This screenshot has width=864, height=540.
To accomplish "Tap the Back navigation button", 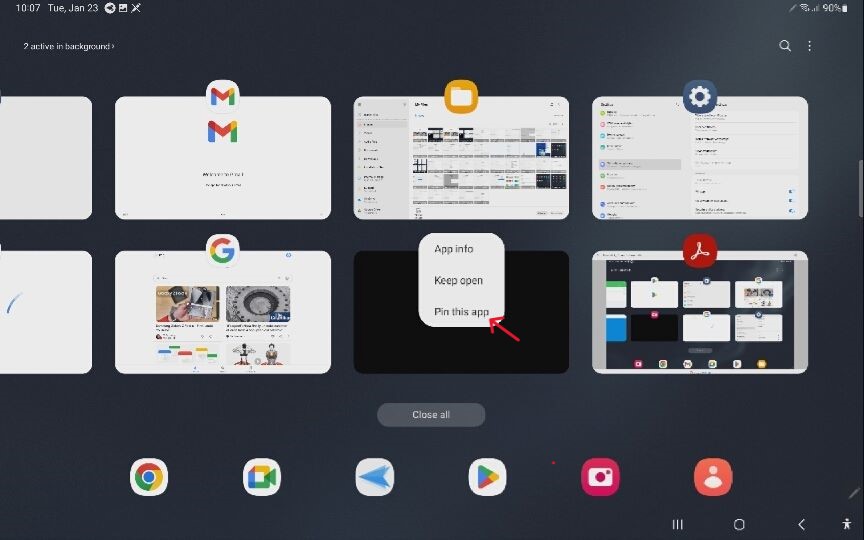I will click(802, 524).
